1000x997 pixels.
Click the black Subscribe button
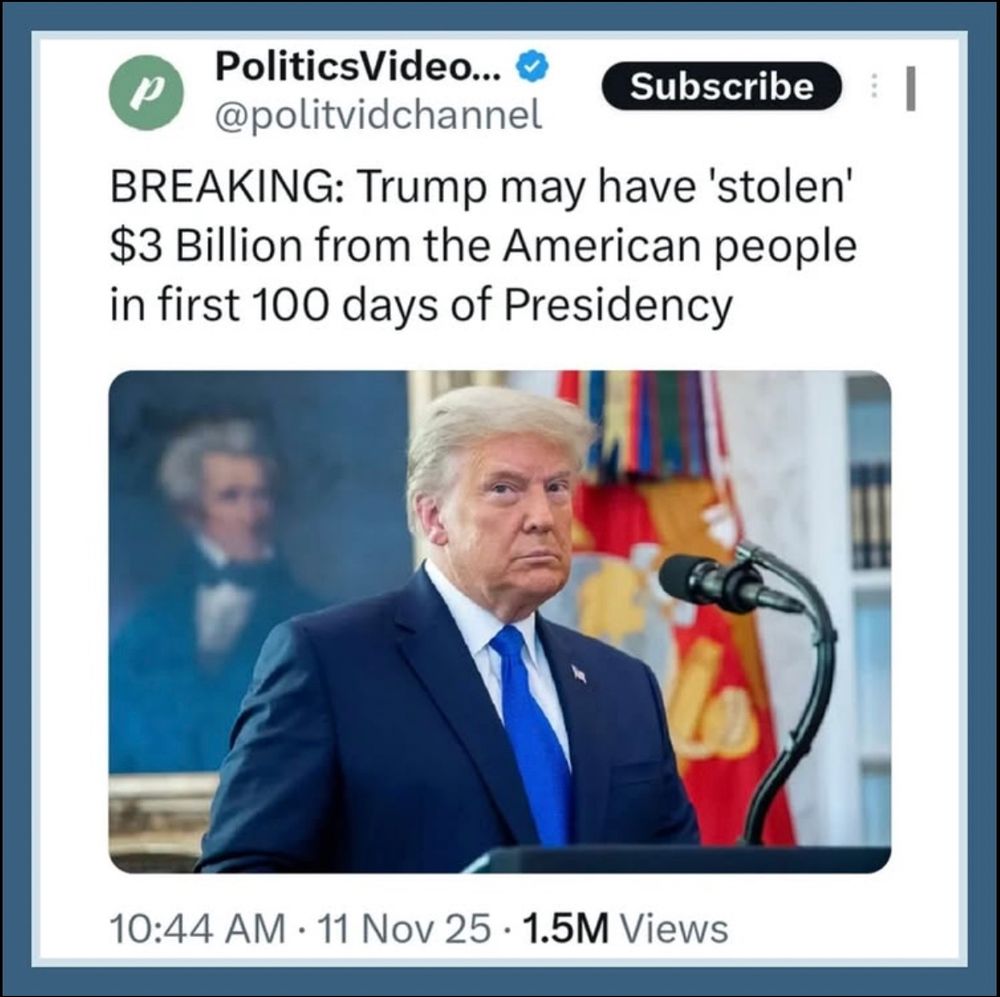(721, 86)
